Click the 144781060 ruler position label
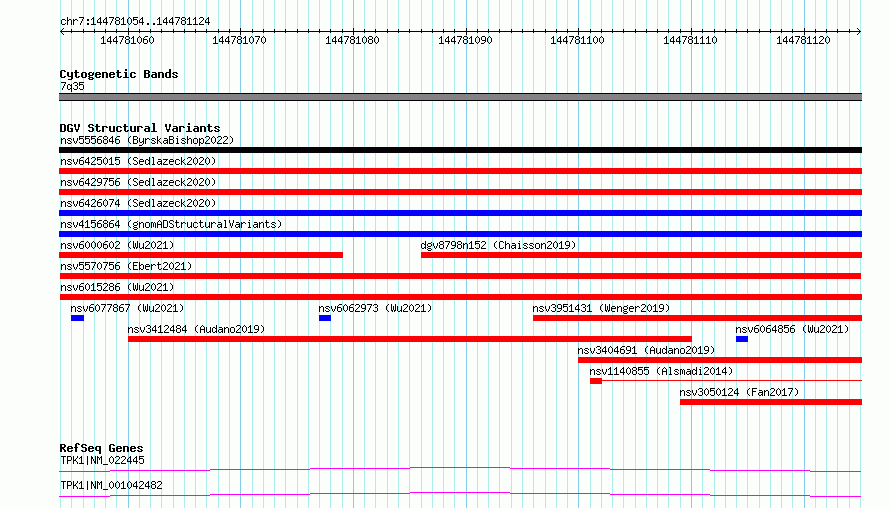The width and height of the screenshot is (890, 508). point(127,40)
